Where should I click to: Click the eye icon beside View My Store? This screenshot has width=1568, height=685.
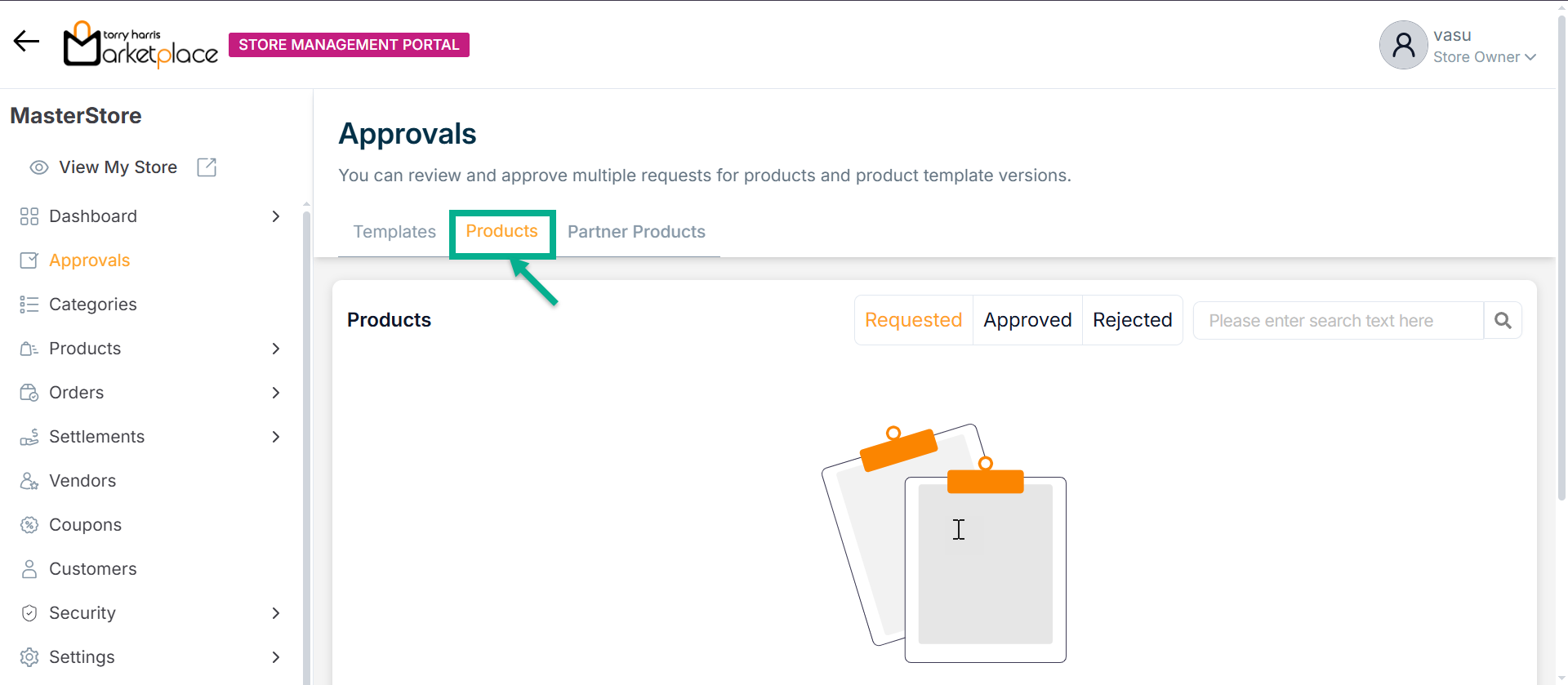(39, 167)
